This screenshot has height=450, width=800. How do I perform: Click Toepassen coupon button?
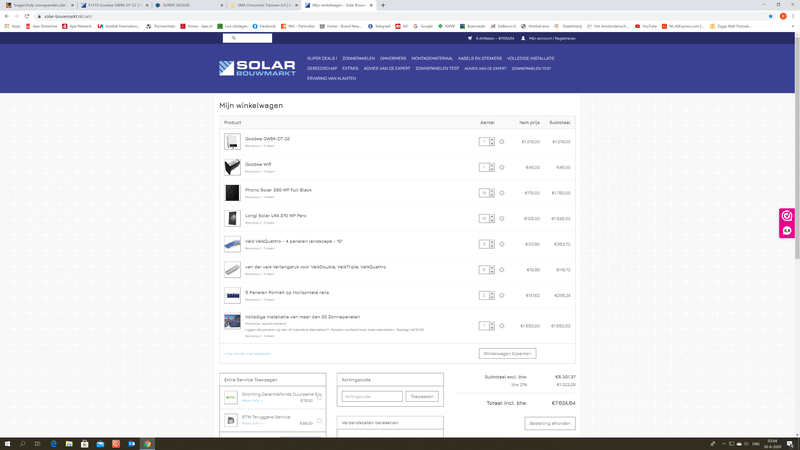422,396
